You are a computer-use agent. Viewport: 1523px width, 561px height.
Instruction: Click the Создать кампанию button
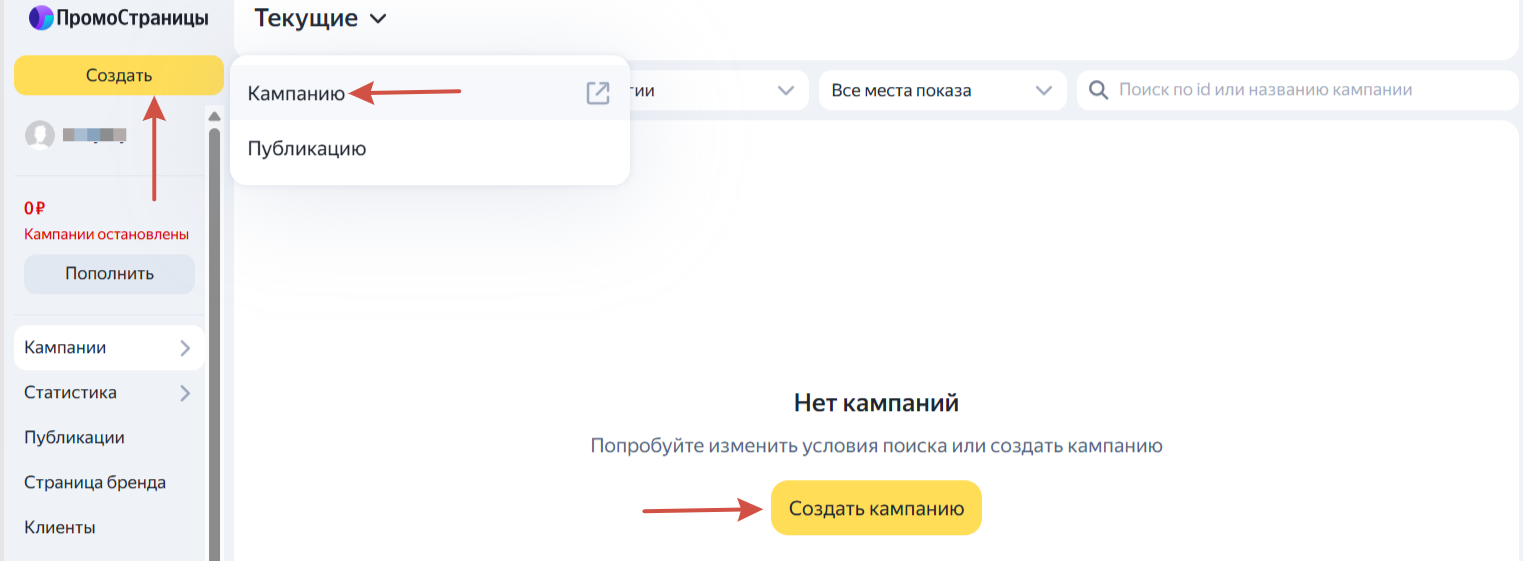click(876, 508)
